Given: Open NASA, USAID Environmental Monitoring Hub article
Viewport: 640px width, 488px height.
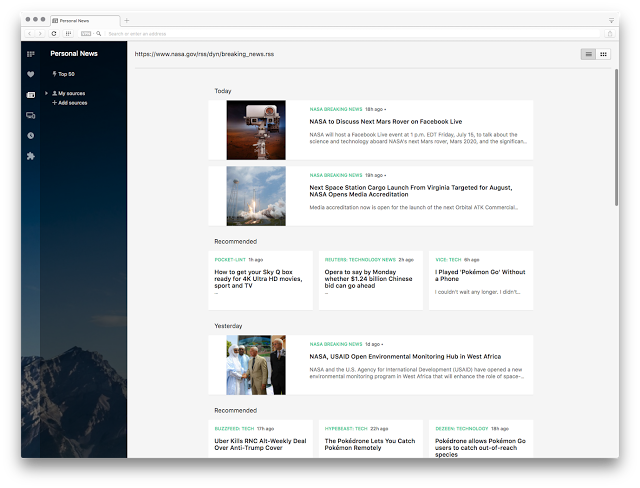Looking at the screenshot, I should pos(405,357).
